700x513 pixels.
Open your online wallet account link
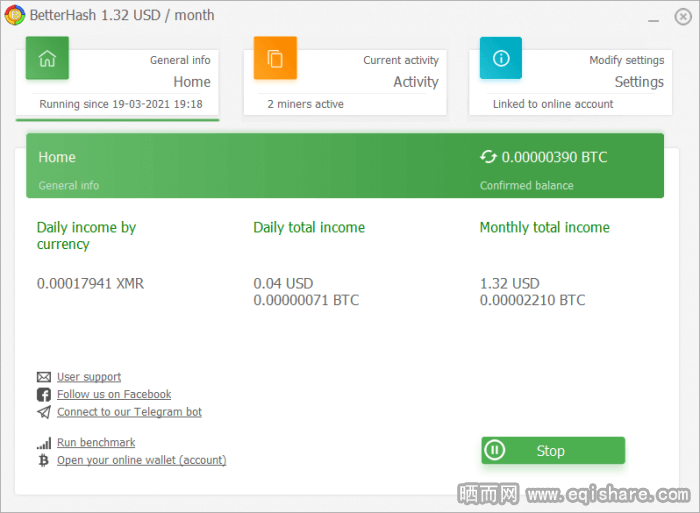pos(141,460)
